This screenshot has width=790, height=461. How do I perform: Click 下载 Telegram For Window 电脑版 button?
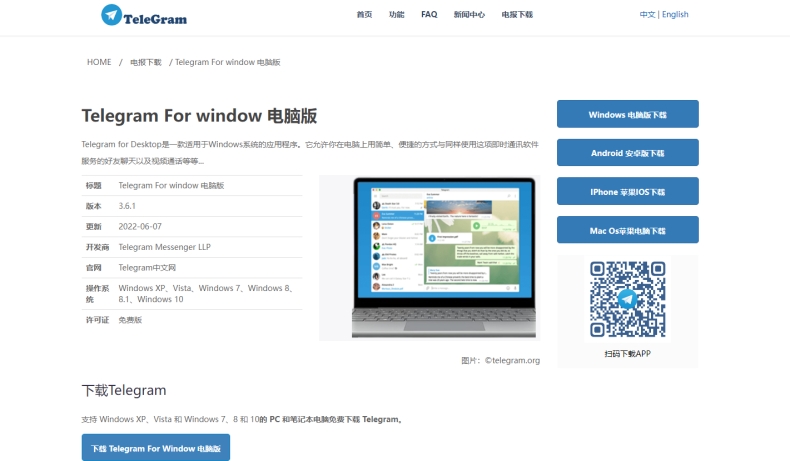[156, 448]
